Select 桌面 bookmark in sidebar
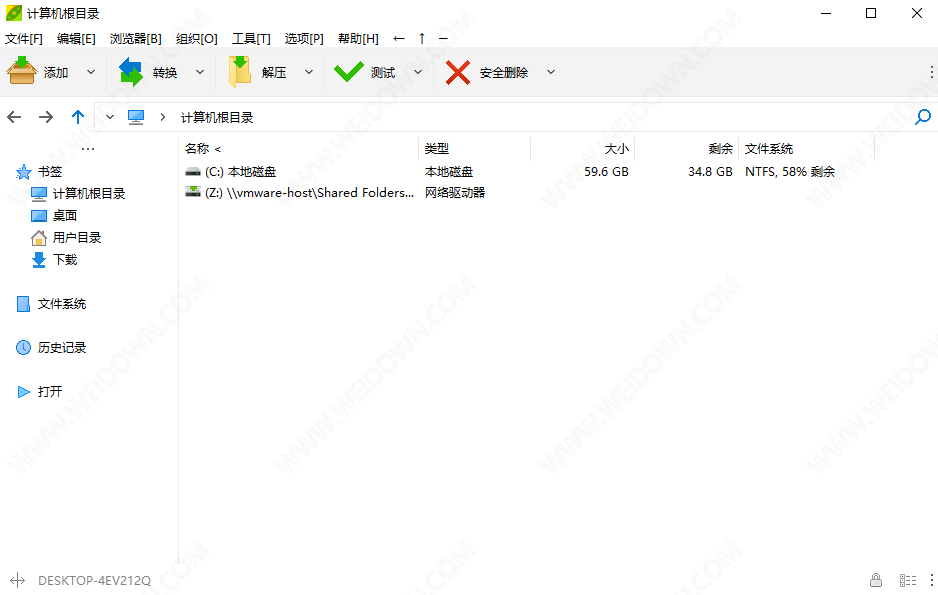This screenshot has height=595, width=938. [65, 215]
